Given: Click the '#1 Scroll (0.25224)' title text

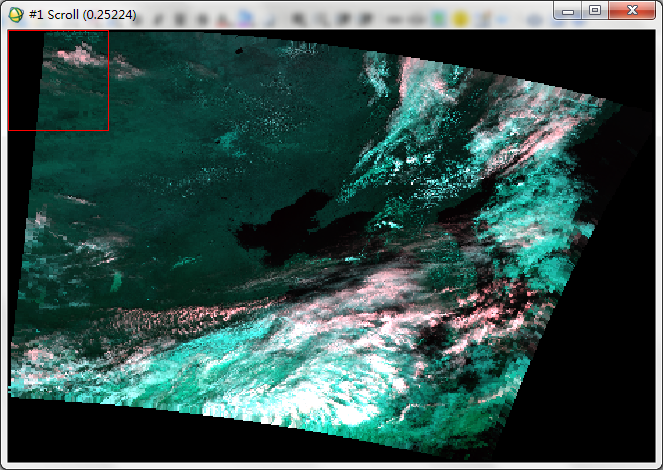Looking at the screenshot, I should (83, 15).
